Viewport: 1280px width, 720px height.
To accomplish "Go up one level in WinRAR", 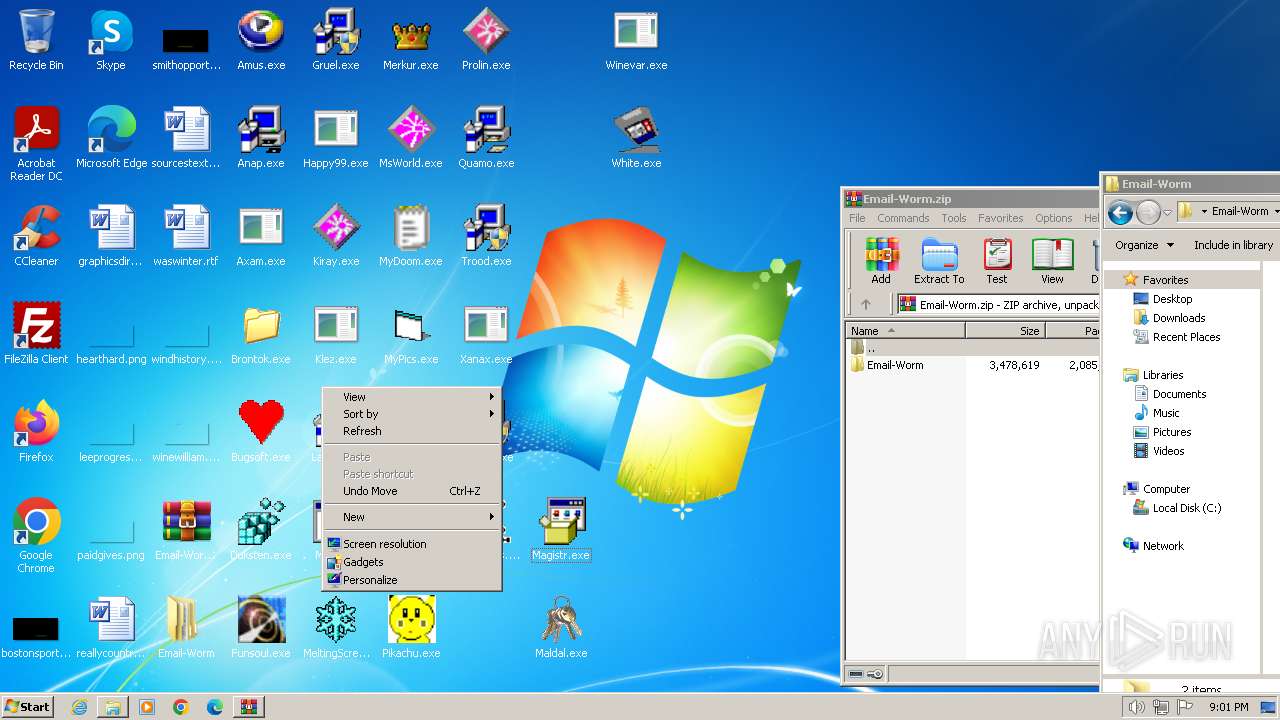I will click(866, 305).
